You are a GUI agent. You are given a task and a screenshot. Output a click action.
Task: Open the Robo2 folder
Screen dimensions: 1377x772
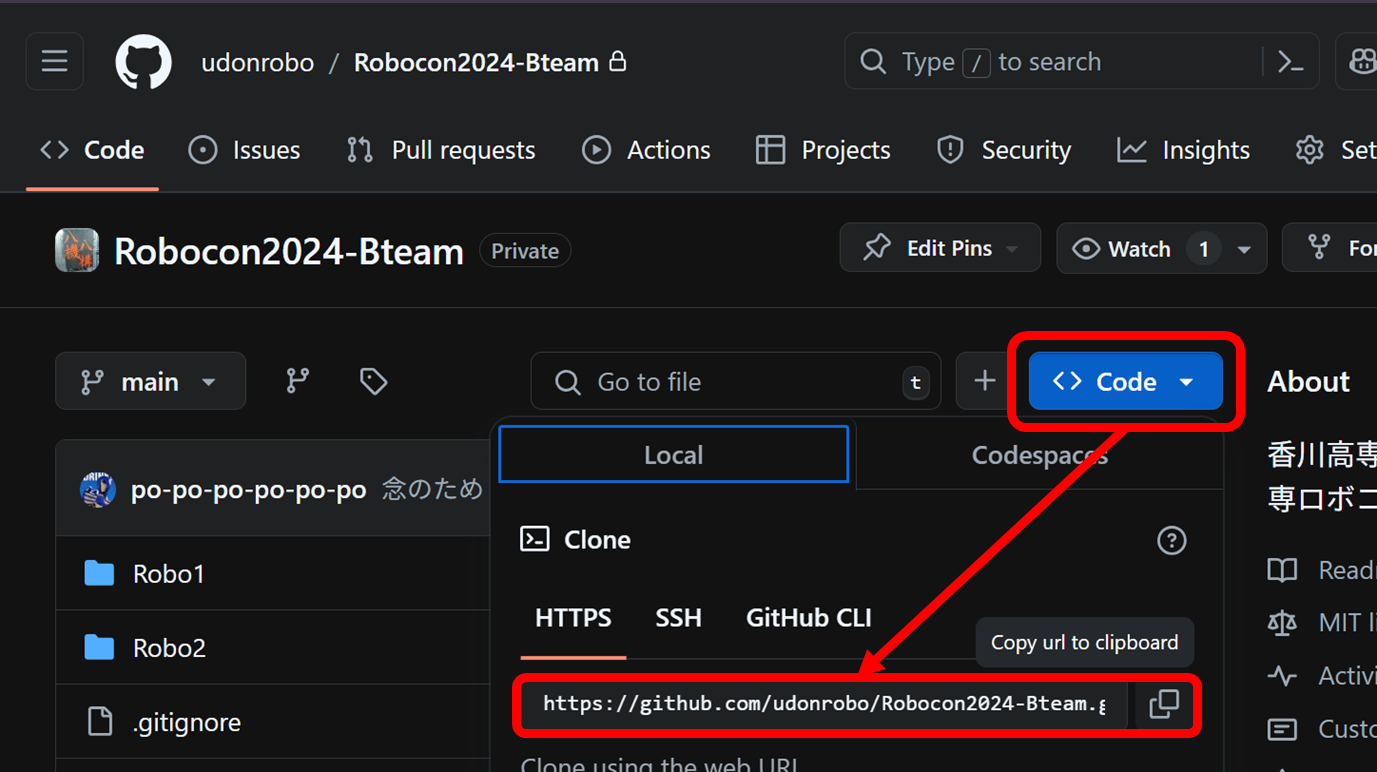coord(169,648)
